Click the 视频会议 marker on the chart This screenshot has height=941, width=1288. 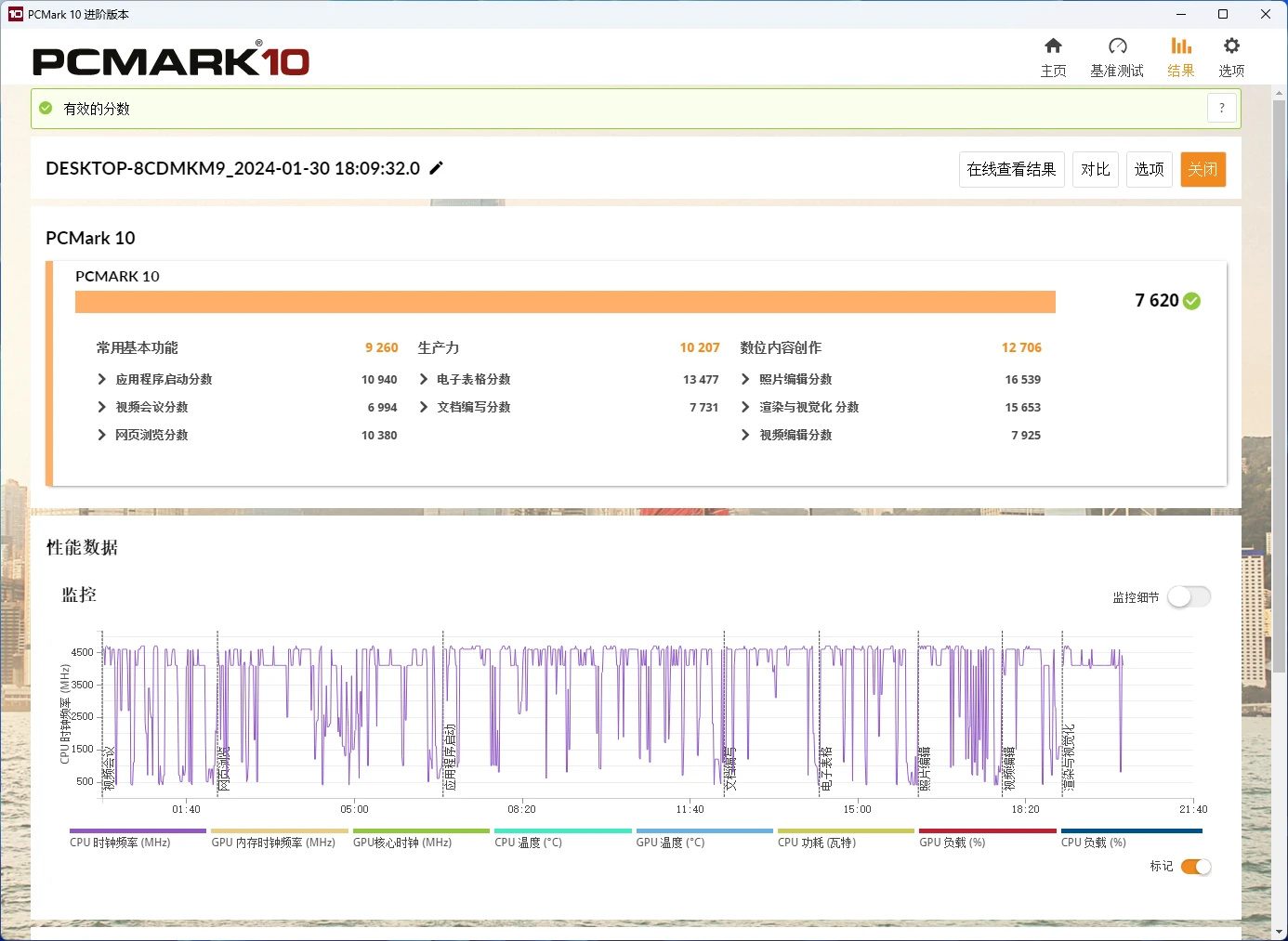pos(109,768)
